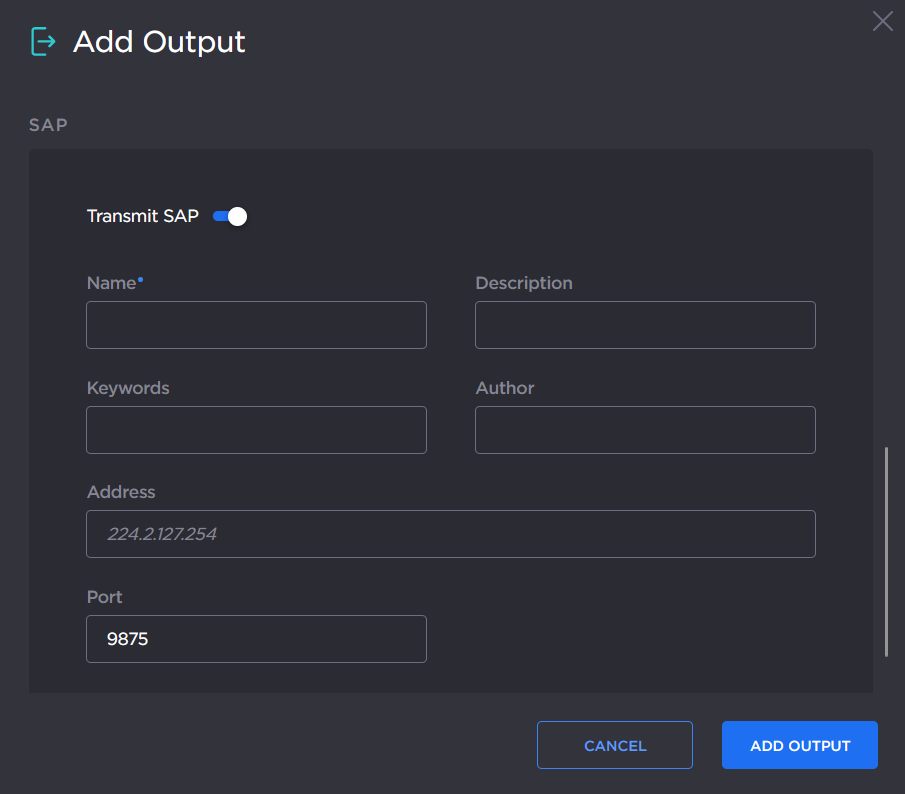The height and width of the screenshot is (794, 905).
Task: Click the required Name field label
Action: pyautogui.click(x=111, y=283)
